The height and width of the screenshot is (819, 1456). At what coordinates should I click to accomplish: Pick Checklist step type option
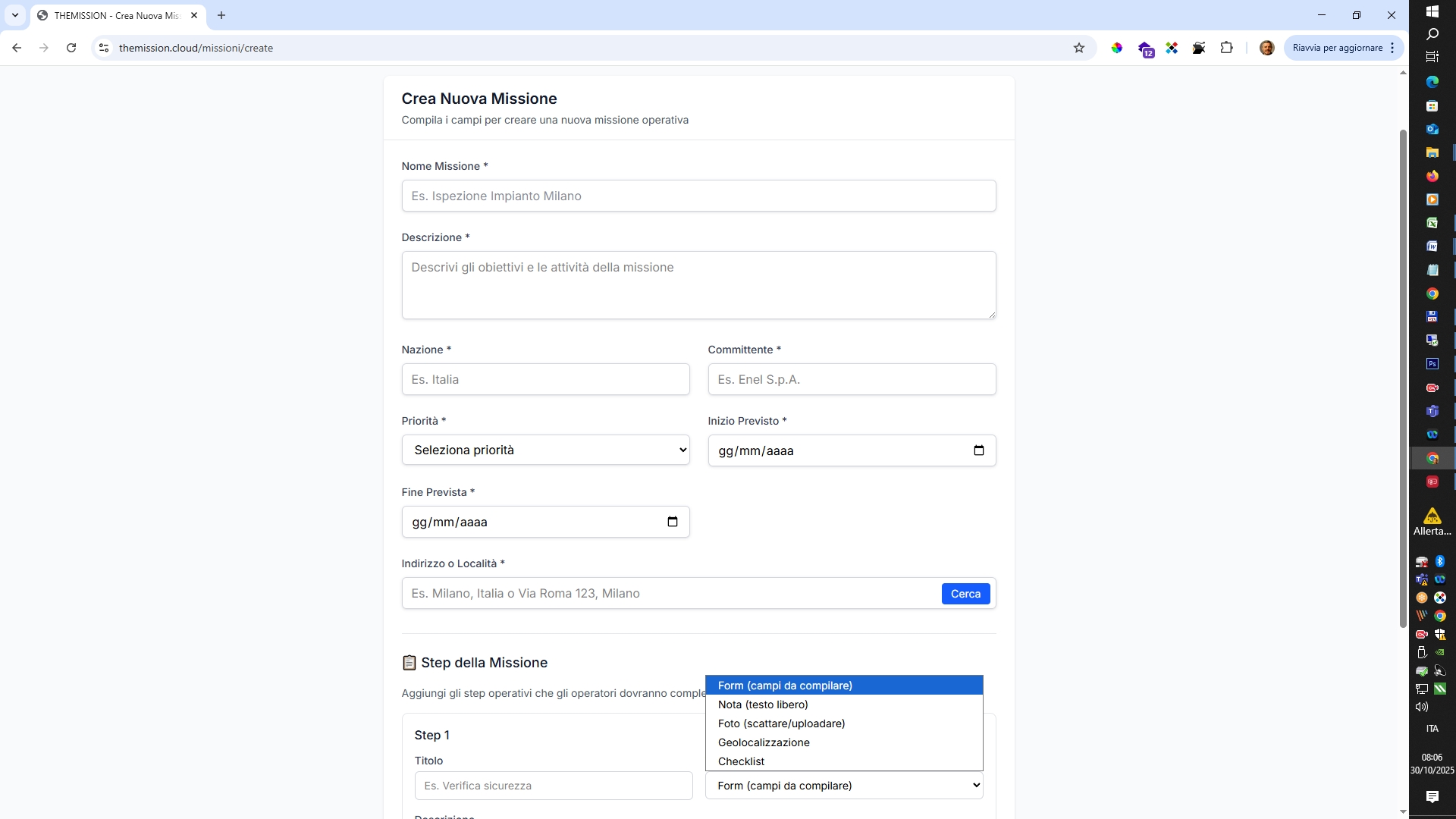(x=741, y=761)
